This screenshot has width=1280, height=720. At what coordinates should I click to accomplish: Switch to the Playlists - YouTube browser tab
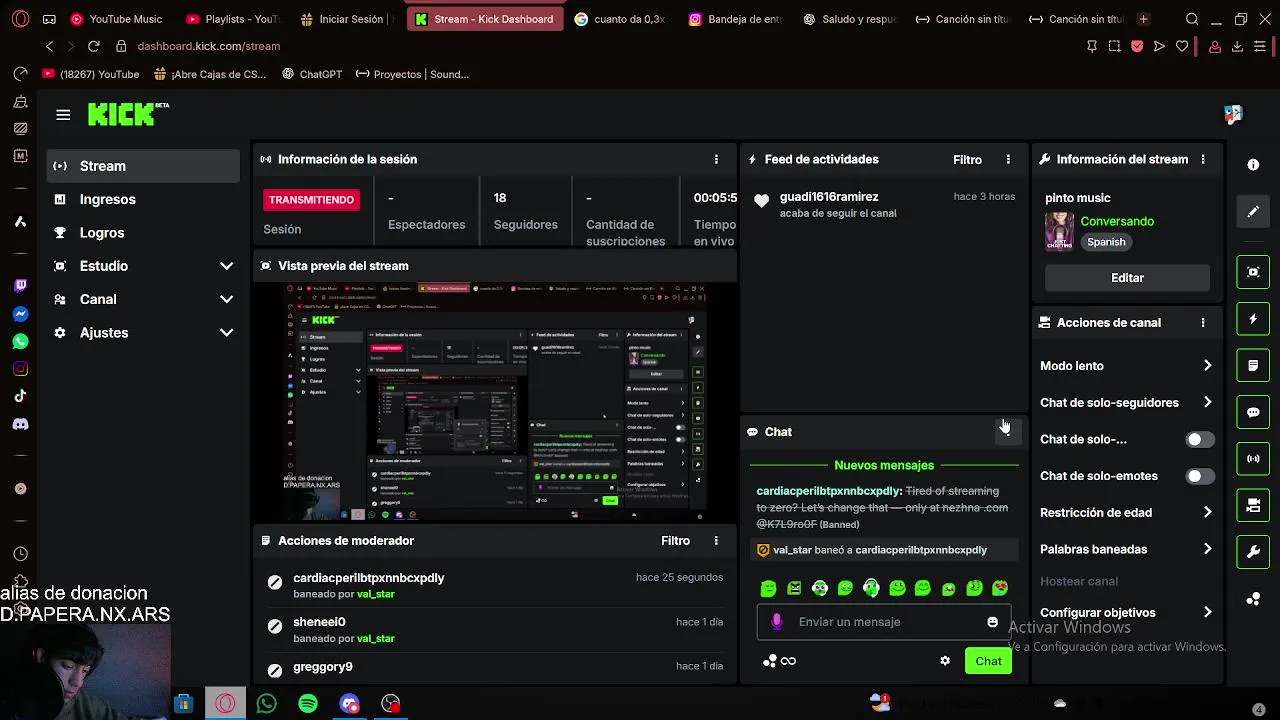point(232,19)
